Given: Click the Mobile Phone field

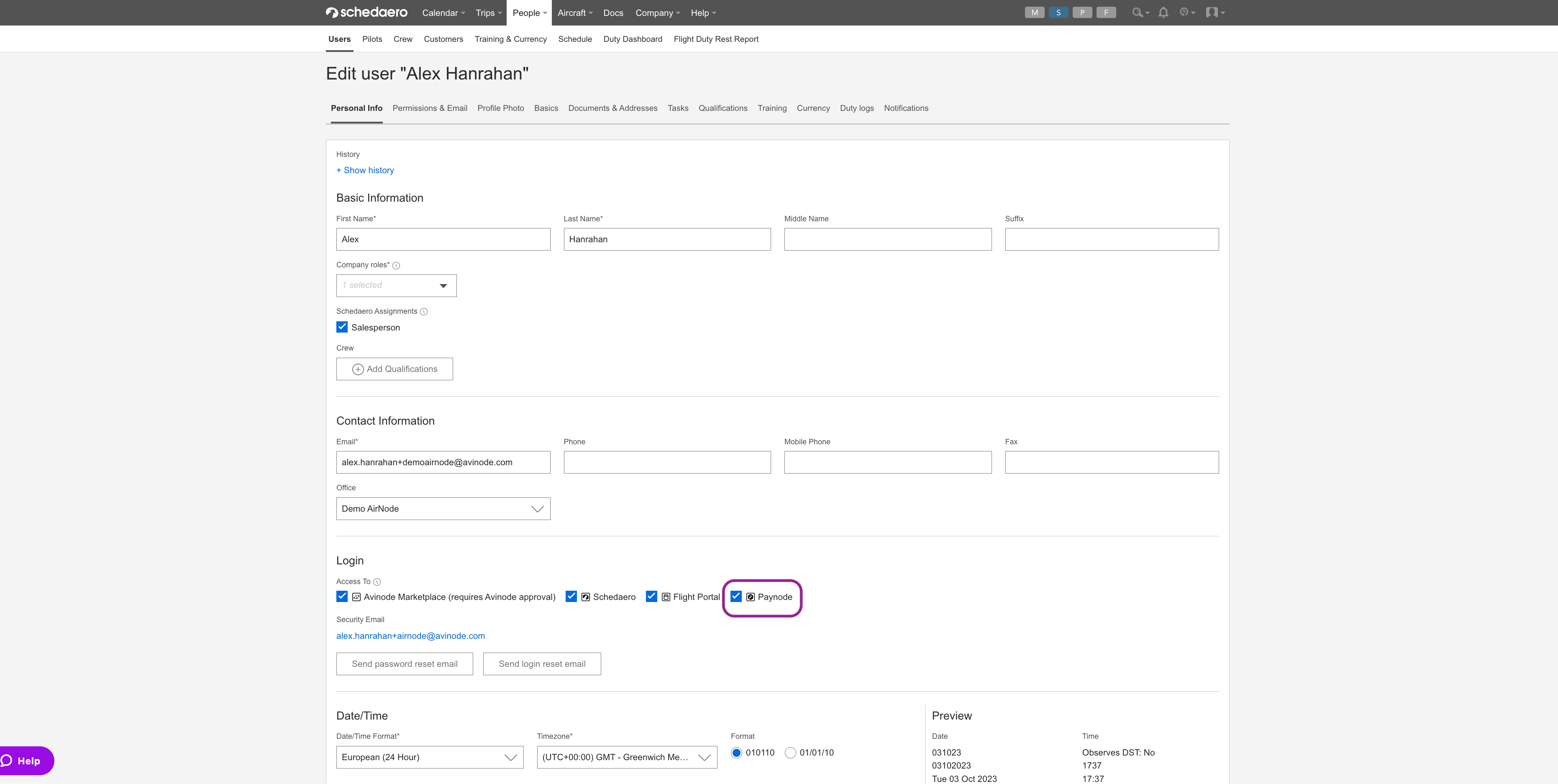Looking at the screenshot, I should (888, 462).
